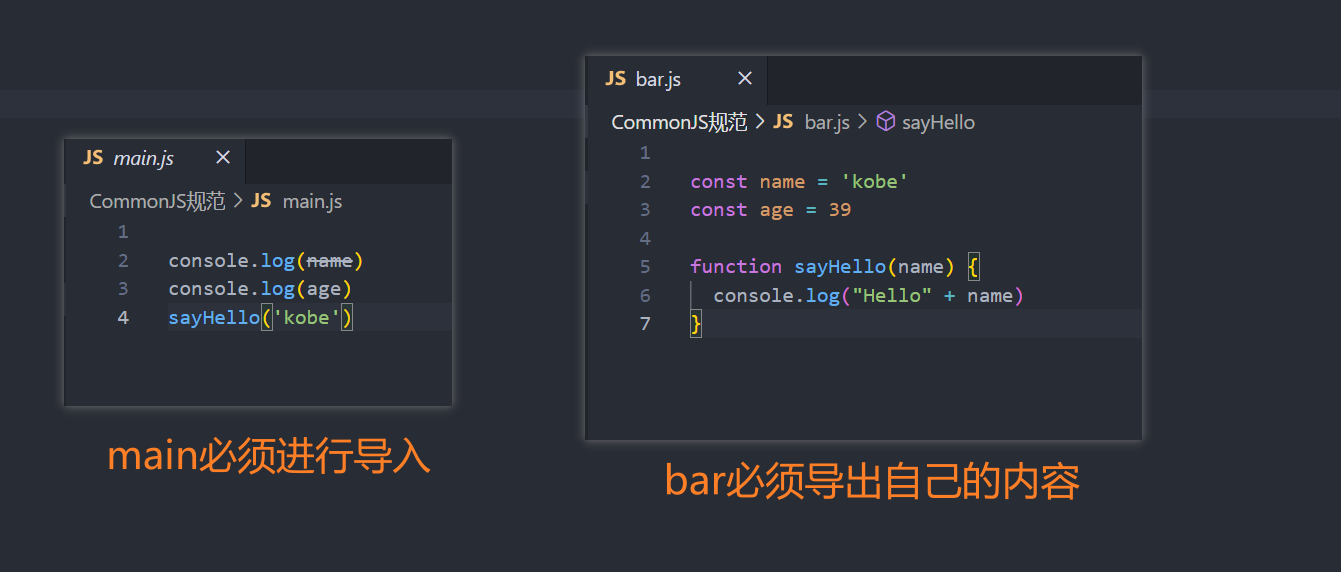This screenshot has width=1341, height=572.
Task: Click line number 4 in main.js gutter
Action: click(x=123, y=318)
